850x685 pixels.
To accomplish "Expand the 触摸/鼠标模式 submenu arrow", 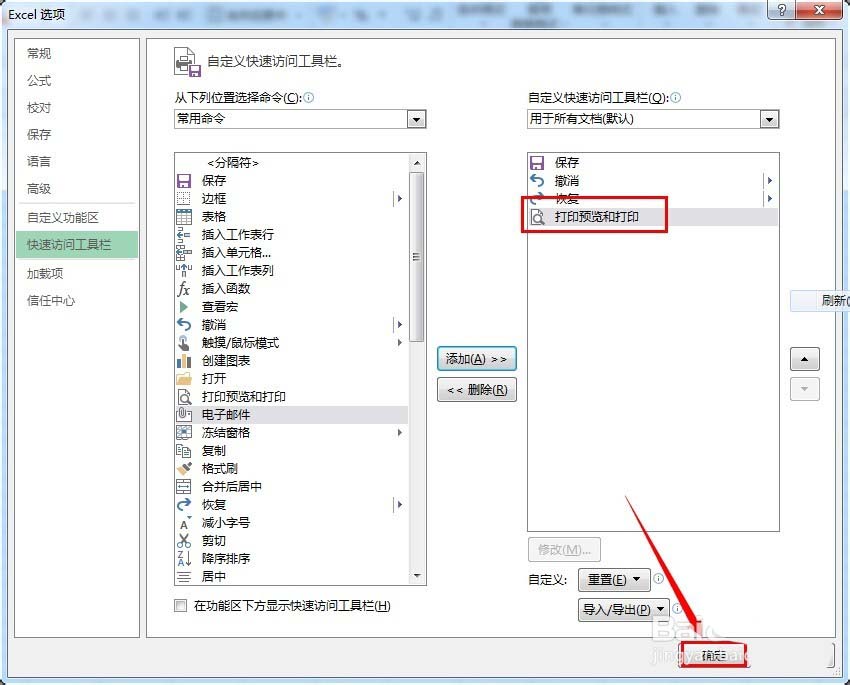I will point(400,342).
